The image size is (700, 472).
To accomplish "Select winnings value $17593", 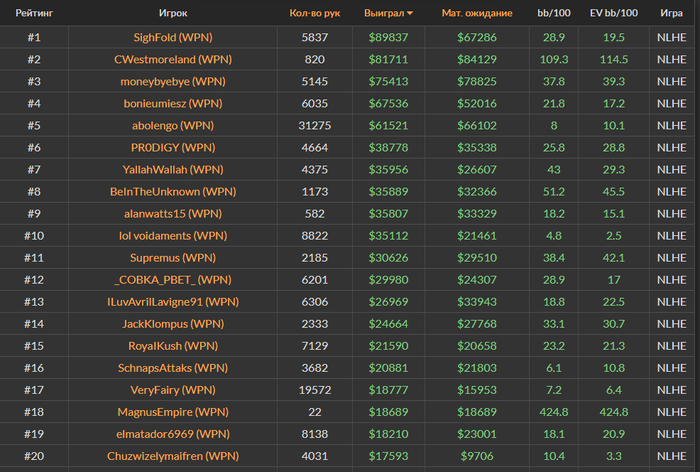I will pos(388,456).
